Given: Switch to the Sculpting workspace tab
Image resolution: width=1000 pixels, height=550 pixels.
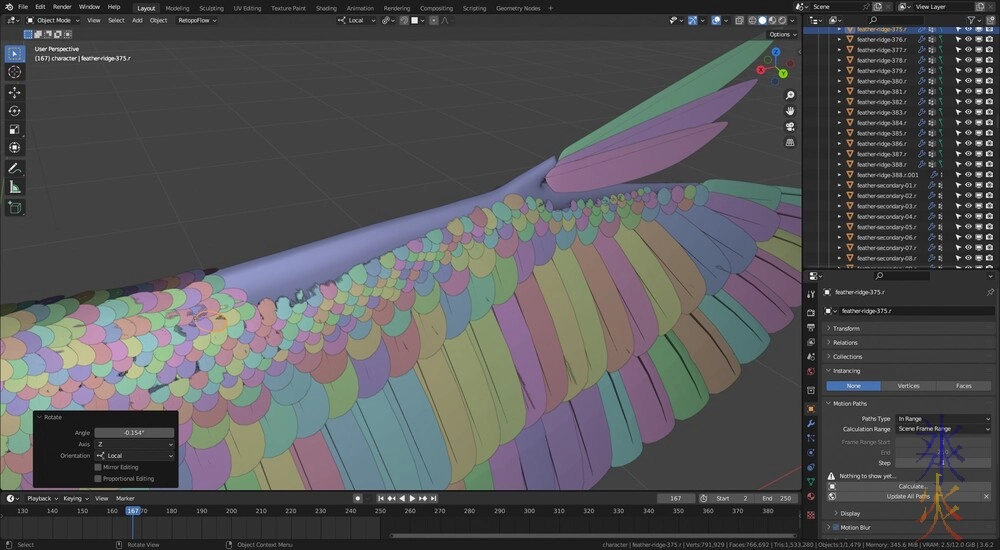Looking at the screenshot, I should tap(211, 7).
